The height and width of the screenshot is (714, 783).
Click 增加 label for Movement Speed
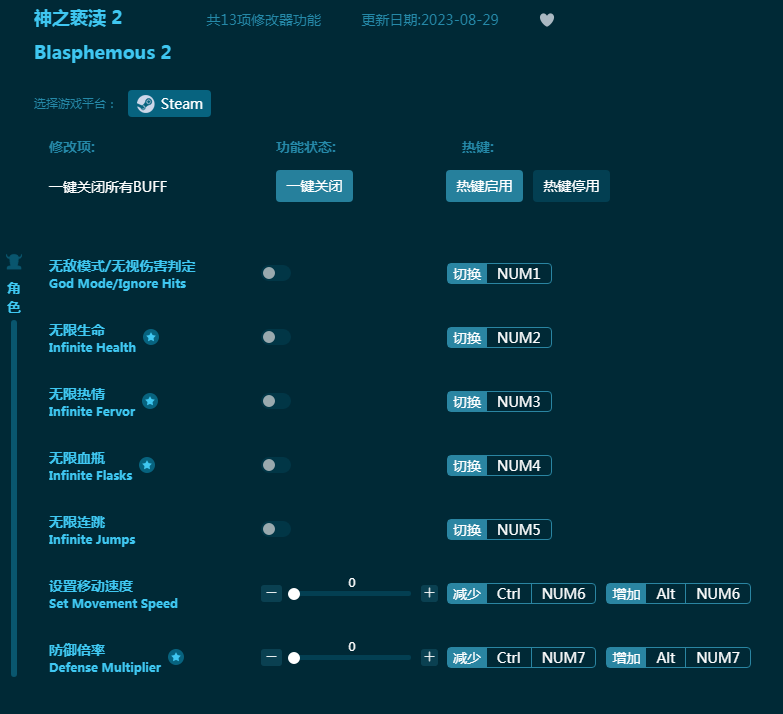tap(626, 594)
